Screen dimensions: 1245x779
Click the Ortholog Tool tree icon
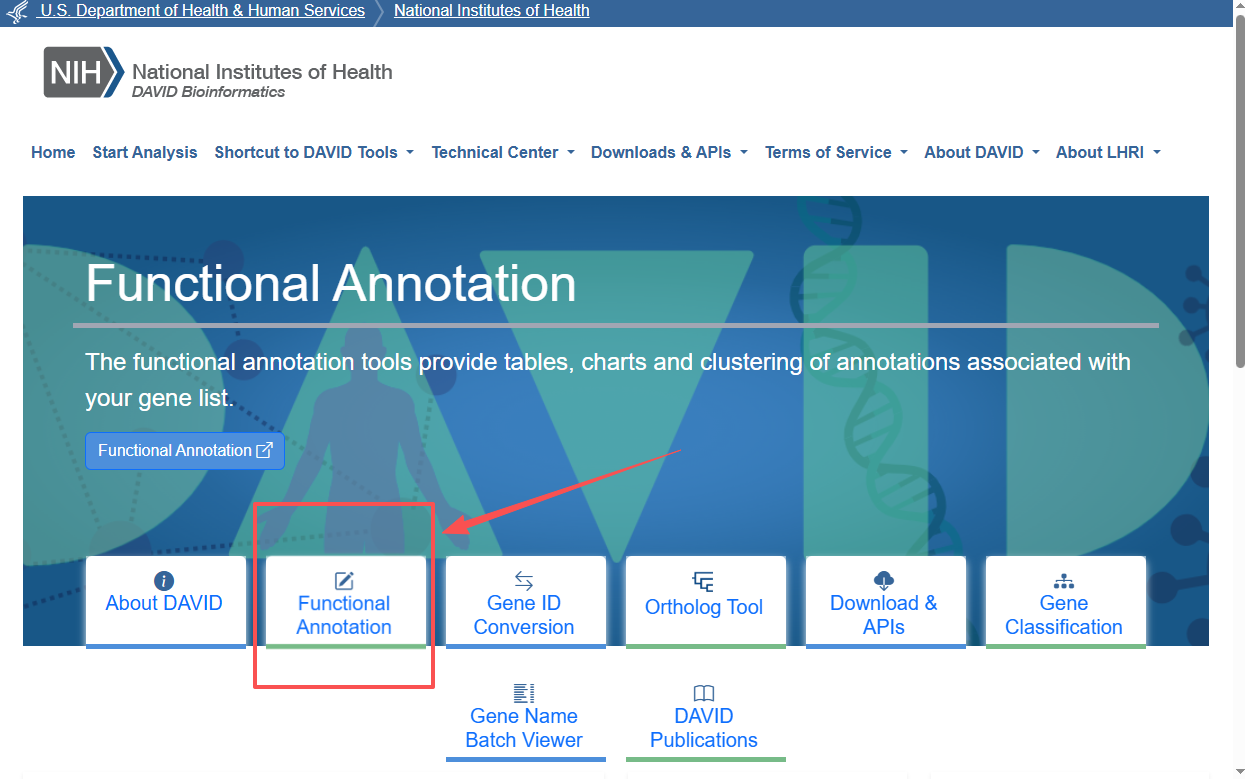(x=704, y=582)
